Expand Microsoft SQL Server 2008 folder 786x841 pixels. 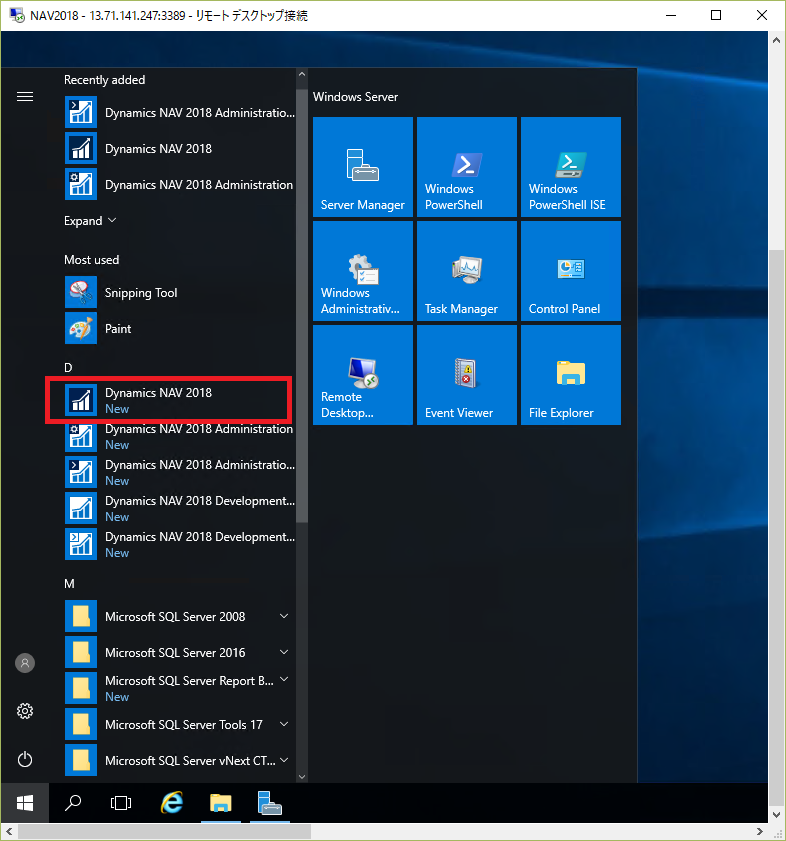[180, 616]
